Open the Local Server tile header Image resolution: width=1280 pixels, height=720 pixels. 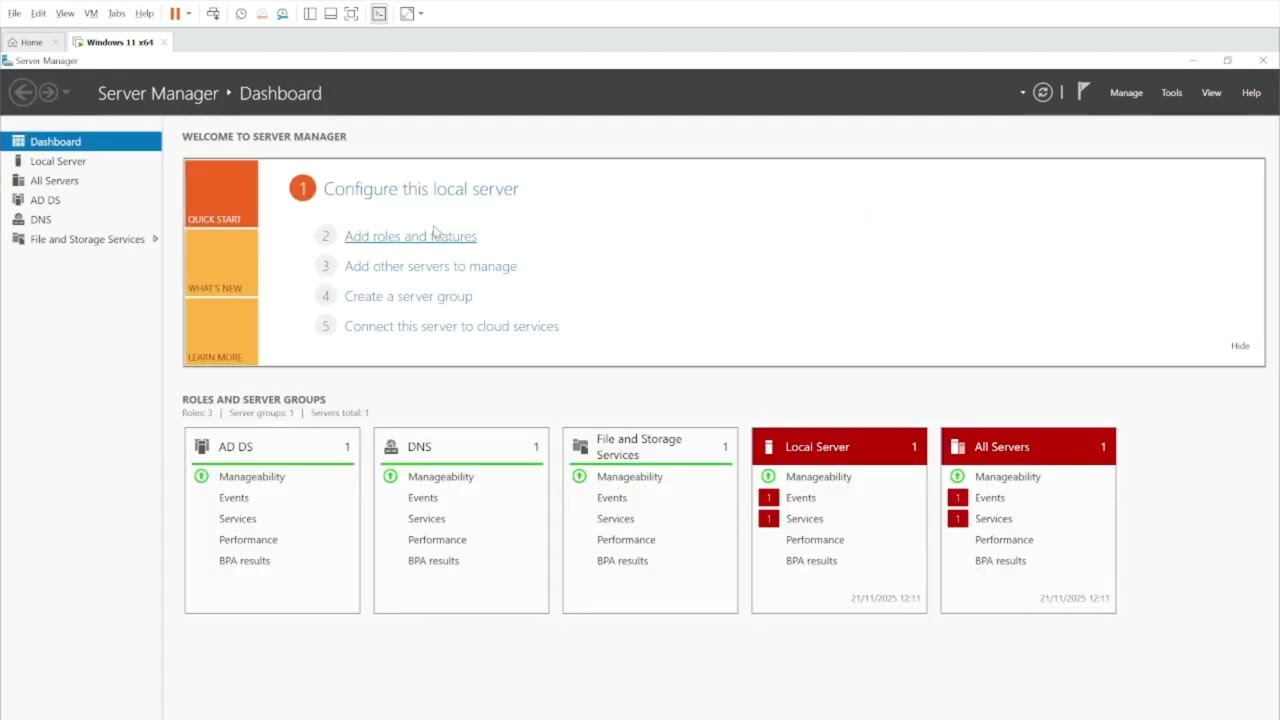click(839, 447)
